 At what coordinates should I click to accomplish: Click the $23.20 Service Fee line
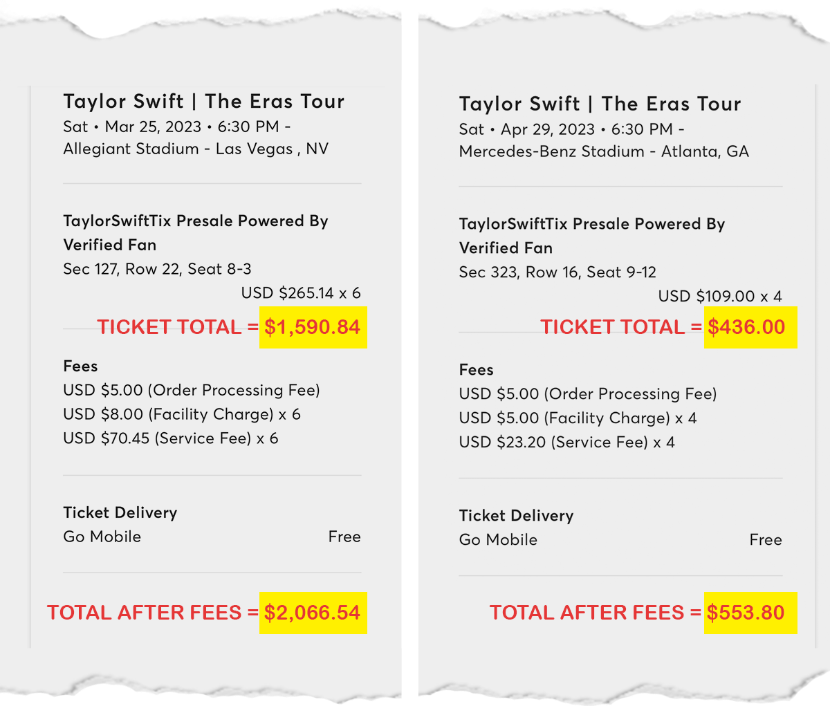click(567, 441)
